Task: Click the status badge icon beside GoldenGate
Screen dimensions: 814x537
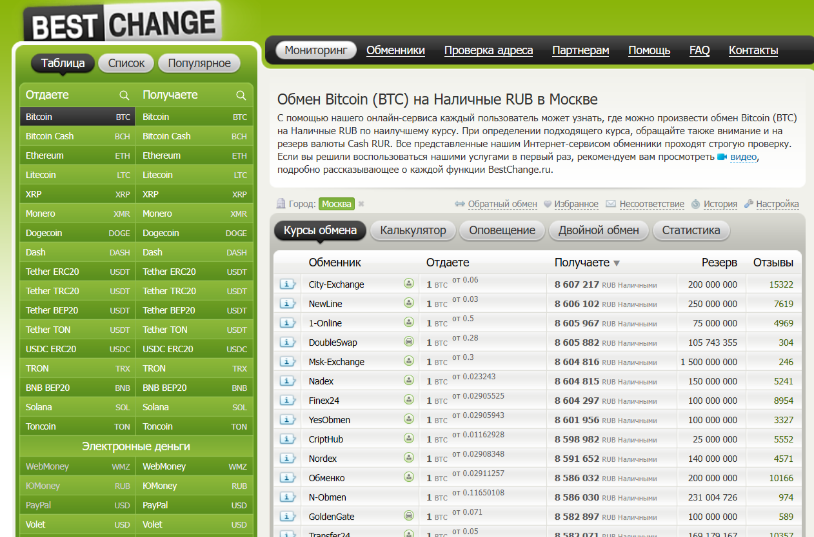Action: click(409, 516)
